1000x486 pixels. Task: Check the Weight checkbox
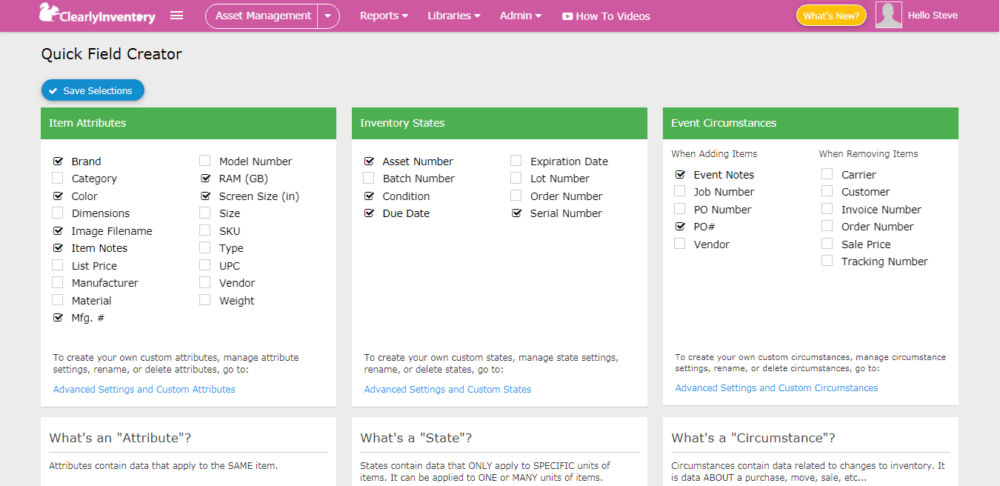click(x=205, y=300)
